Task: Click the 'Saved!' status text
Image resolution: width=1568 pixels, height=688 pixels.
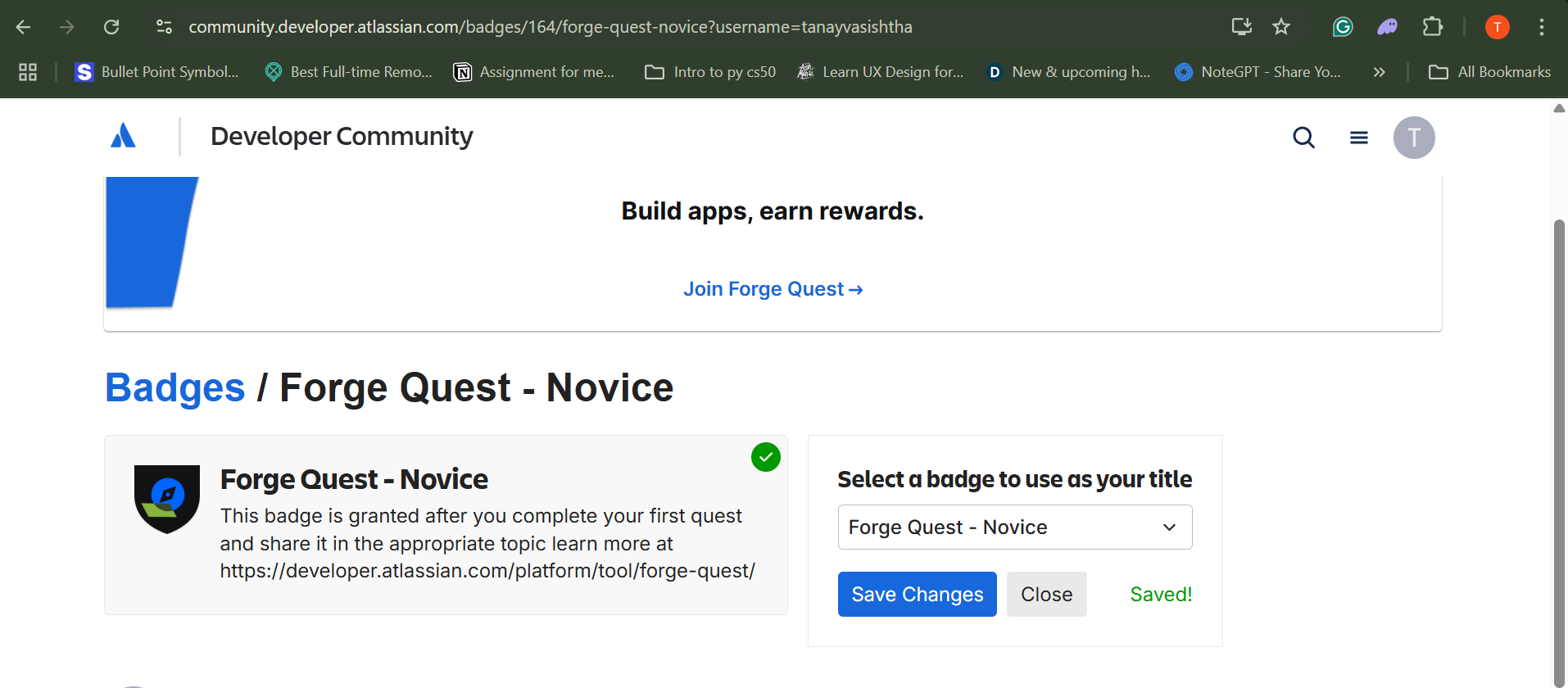Action: coord(1161,595)
